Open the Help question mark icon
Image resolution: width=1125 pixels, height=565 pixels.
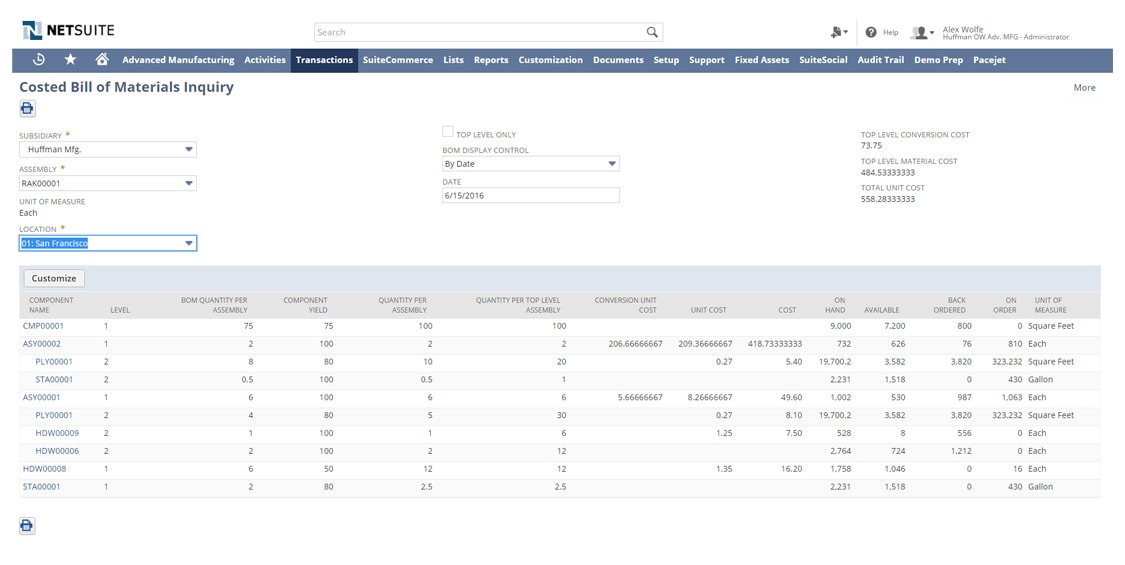[x=871, y=32]
